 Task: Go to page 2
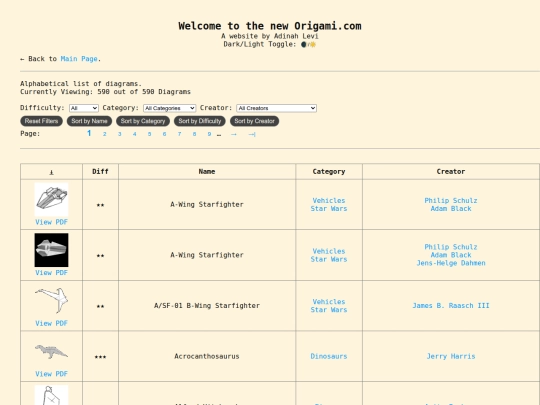tap(104, 134)
